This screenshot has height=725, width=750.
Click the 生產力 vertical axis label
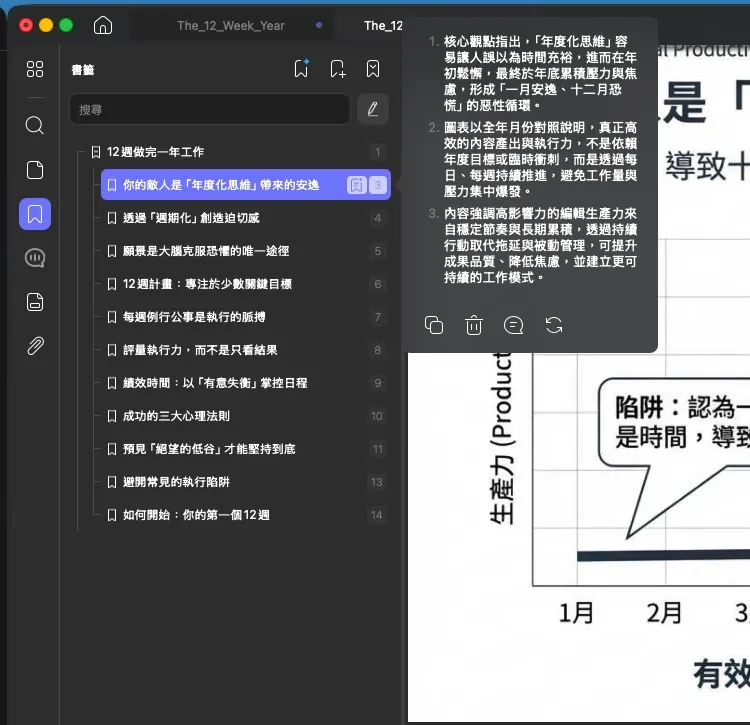pyautogui.click(x=501, y=438)
